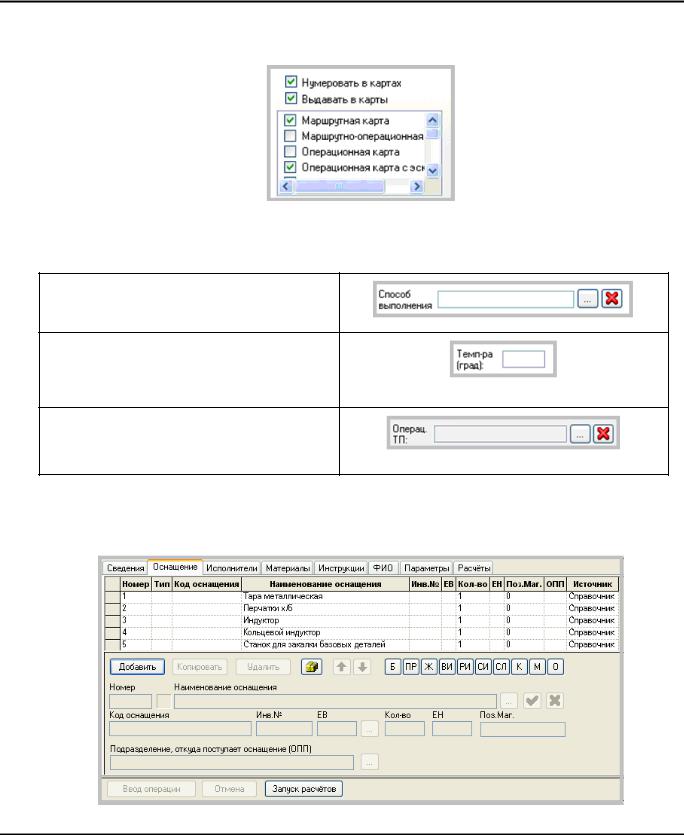Click the card list scroll-left arrow
The image size is (684, 835).
pos(286,186)
